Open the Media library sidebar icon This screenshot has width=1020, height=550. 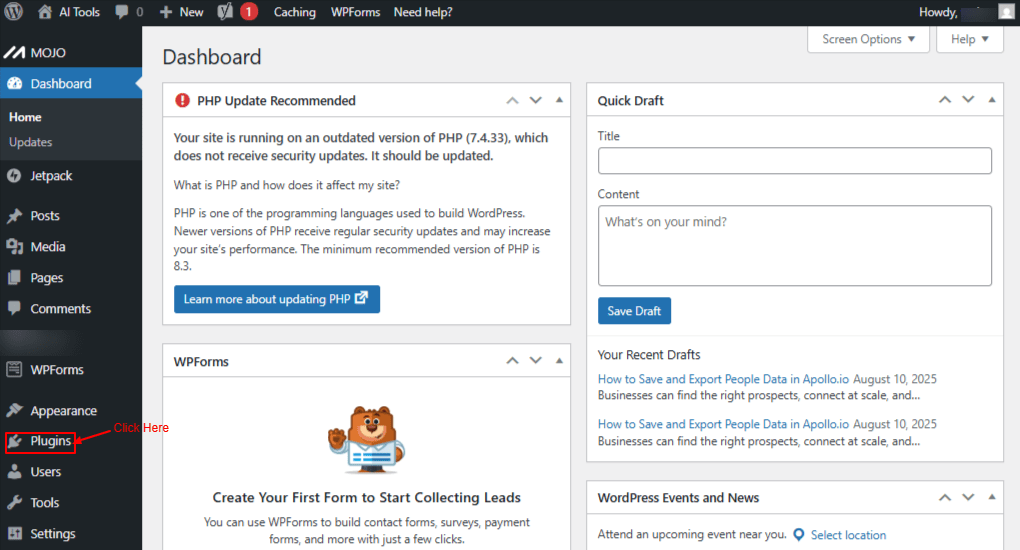(14, 247)
